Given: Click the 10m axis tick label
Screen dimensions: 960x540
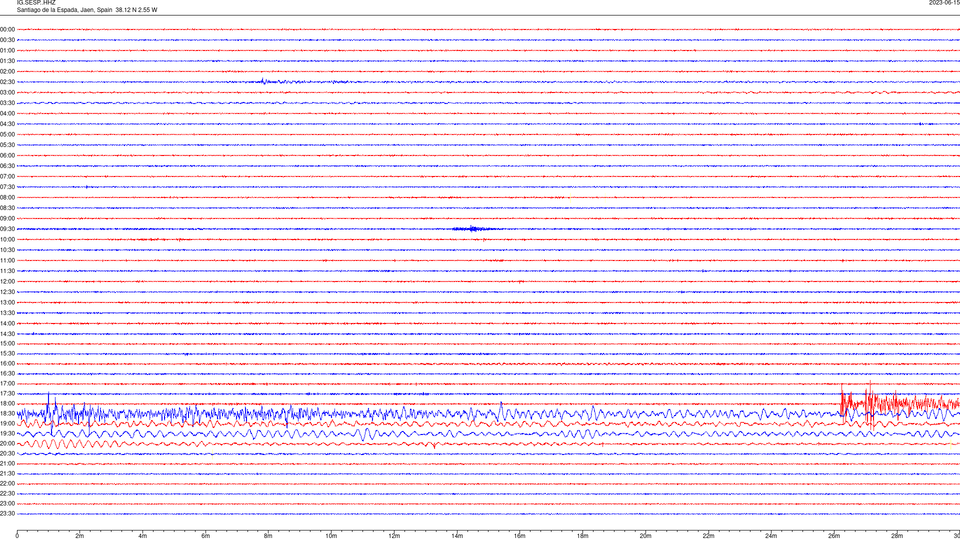Looking at the screenshot, I should click(331, 536).
